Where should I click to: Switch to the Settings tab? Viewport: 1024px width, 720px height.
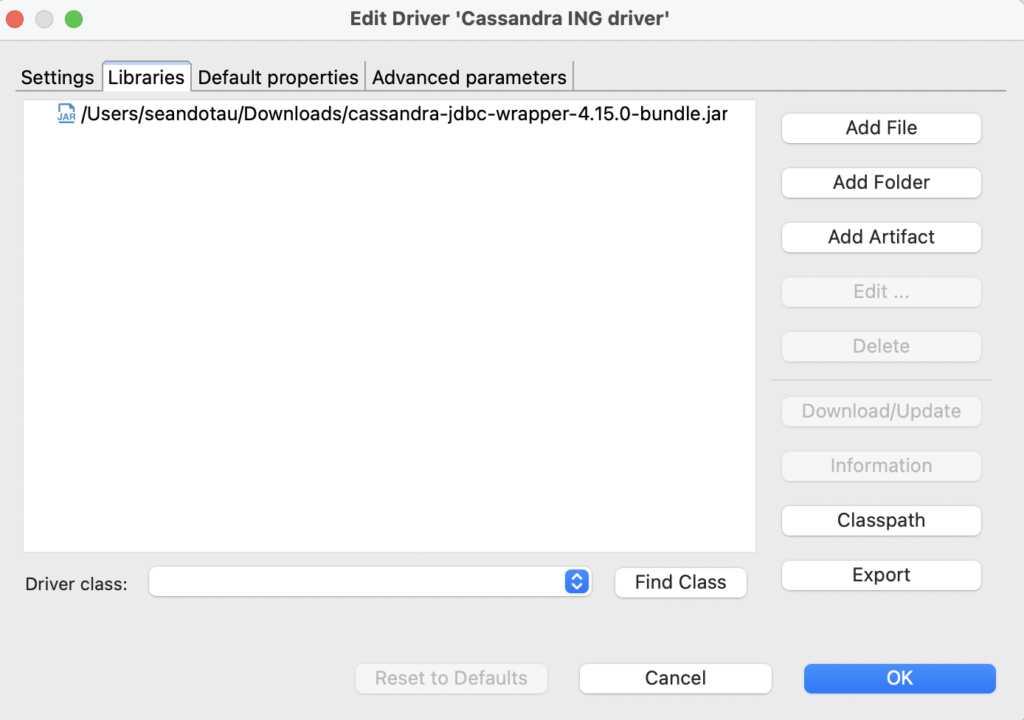point(57,77)
